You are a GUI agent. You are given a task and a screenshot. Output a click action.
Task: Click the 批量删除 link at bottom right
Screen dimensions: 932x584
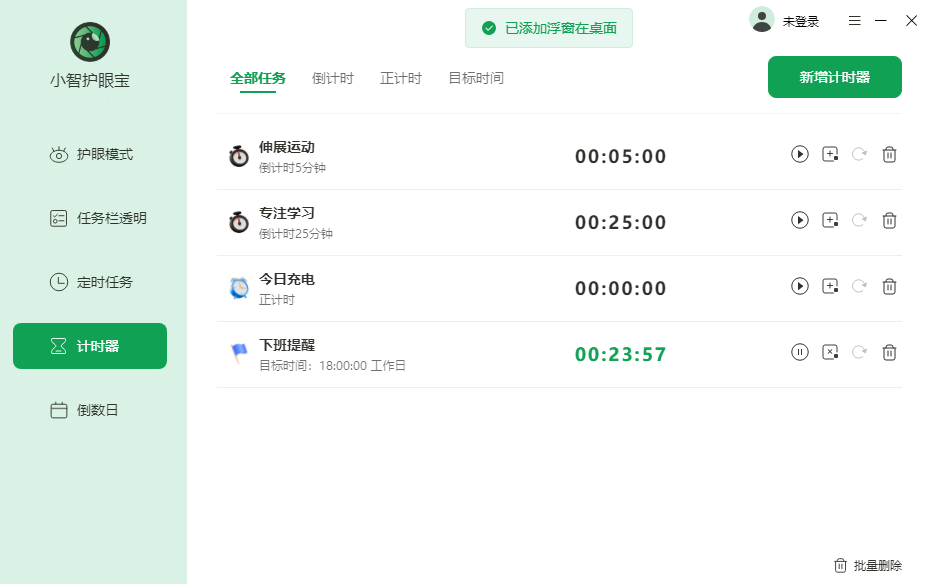pyautogui.click(x=878, y=565)
